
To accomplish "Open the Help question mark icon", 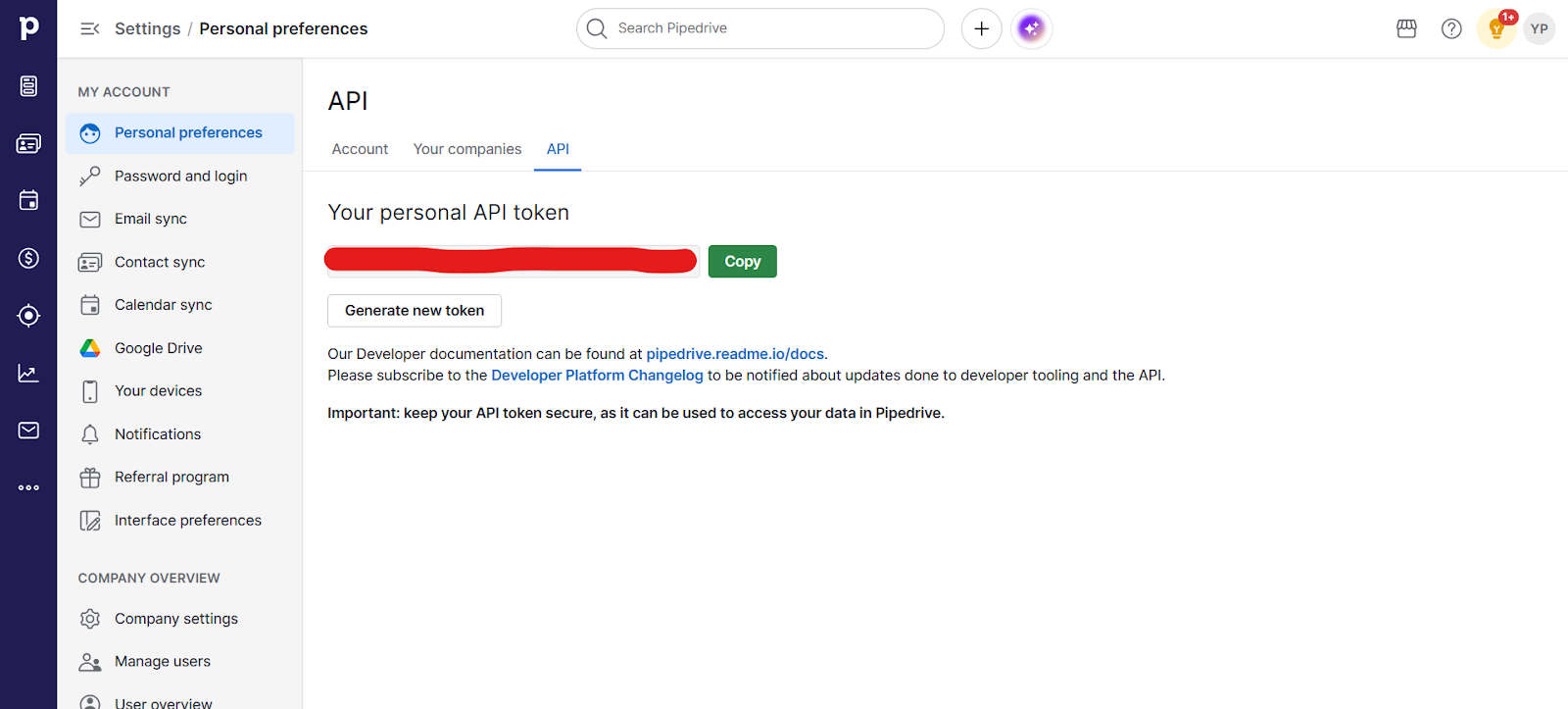I will click(x=1451, y=28).
